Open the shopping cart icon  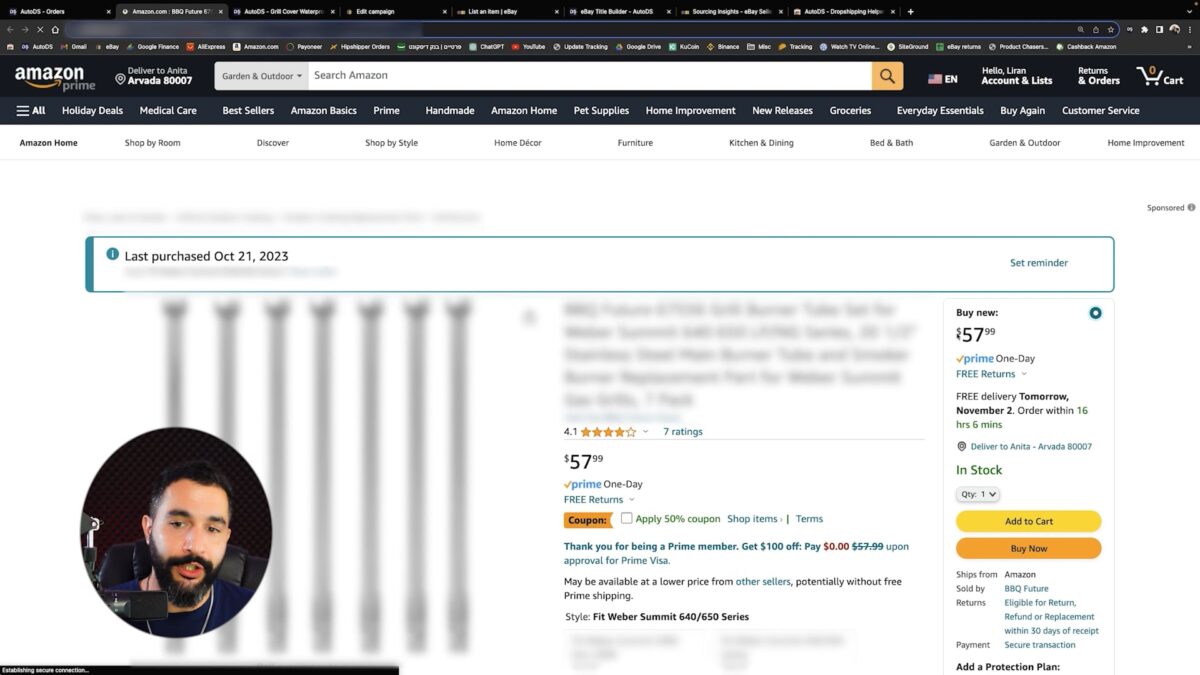coord(1160,76)
